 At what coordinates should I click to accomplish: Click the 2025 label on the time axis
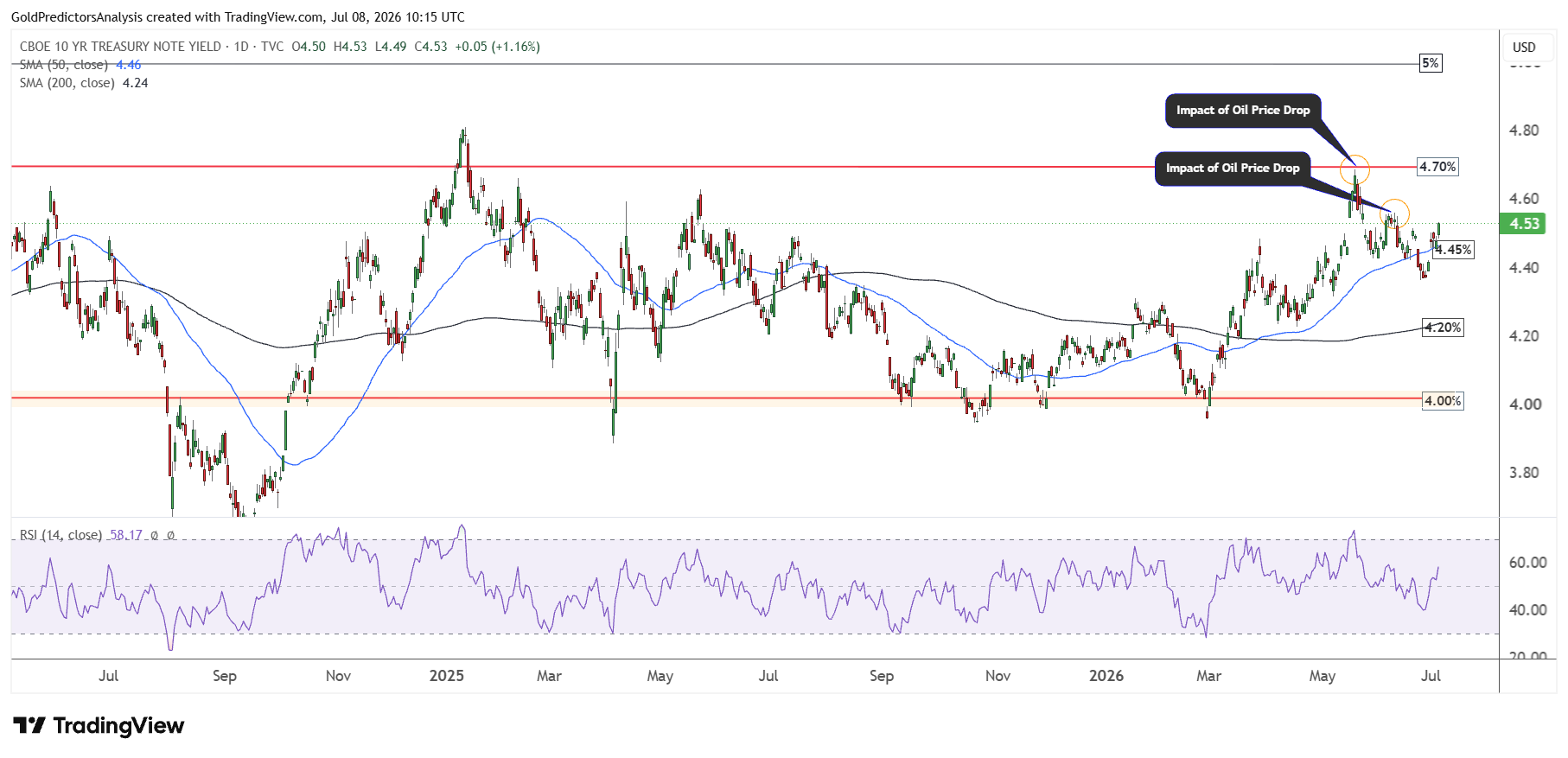446,676
